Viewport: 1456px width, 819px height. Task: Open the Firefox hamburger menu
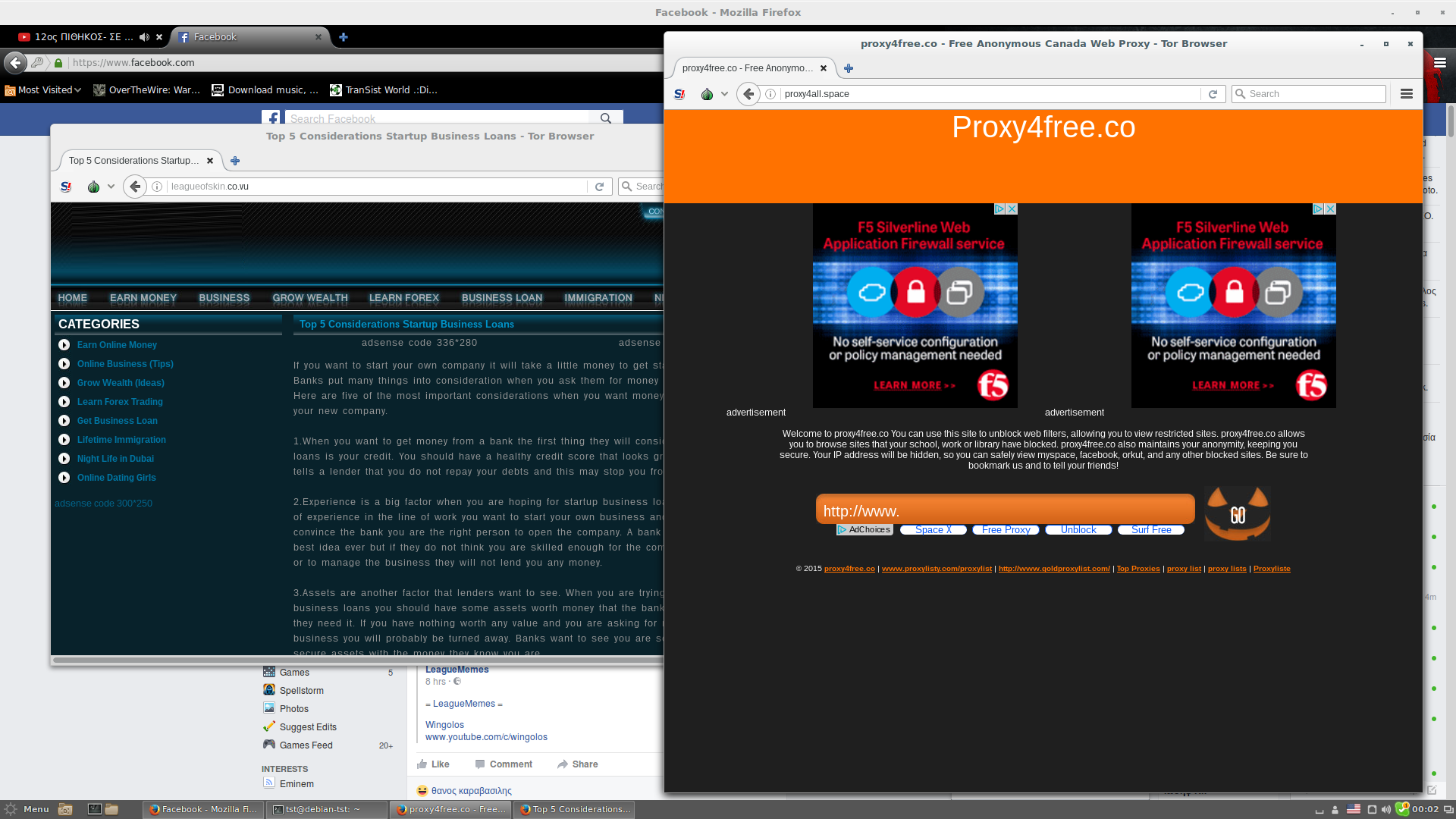click(x=1440, y=63)
